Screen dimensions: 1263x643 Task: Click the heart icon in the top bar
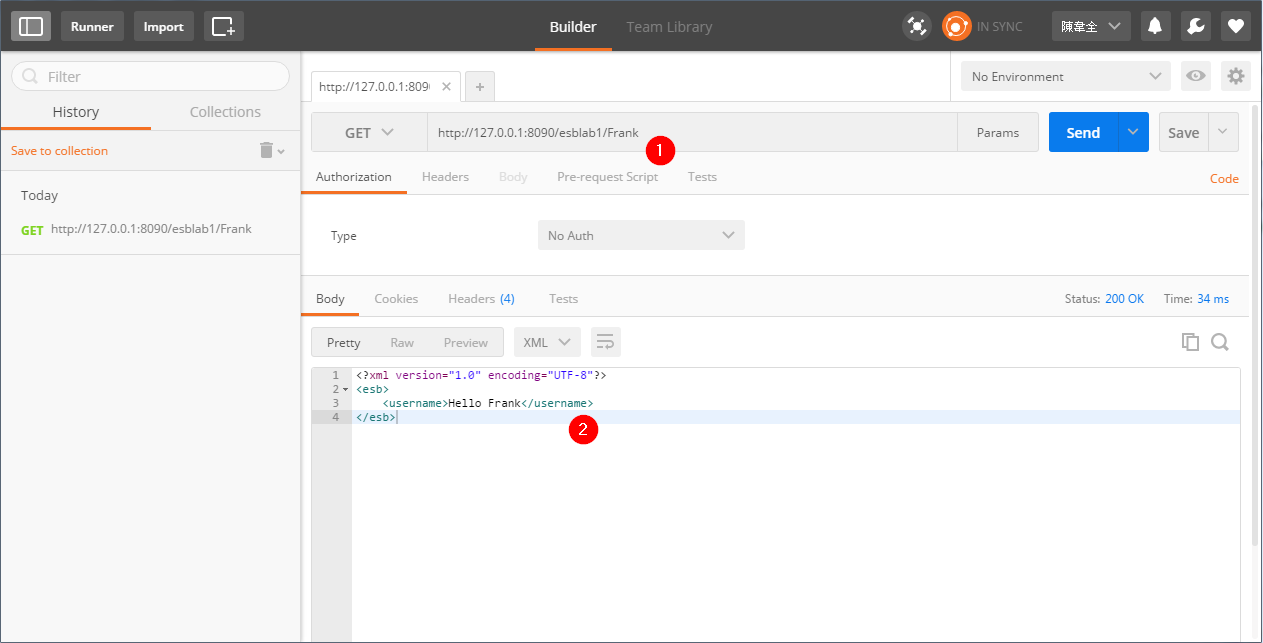(x=1236, y=26)
